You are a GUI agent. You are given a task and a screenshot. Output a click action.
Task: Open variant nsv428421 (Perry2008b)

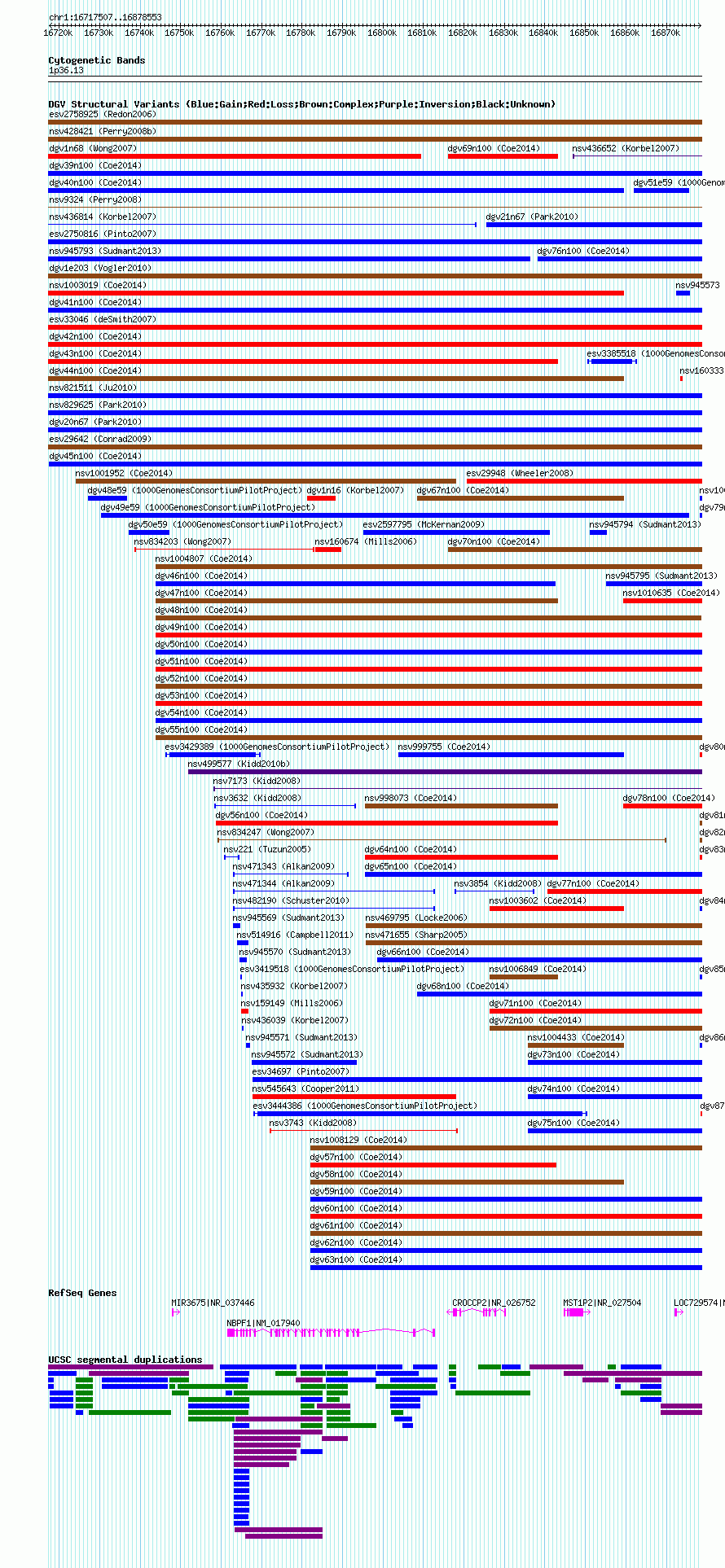pyautogui.click(x=103, y=131)
